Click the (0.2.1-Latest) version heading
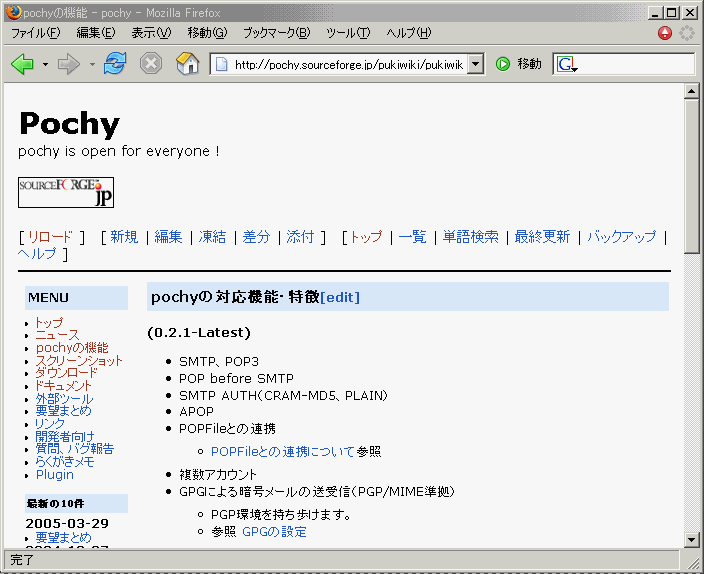This screenshot has height=574, width=704. 199,333
